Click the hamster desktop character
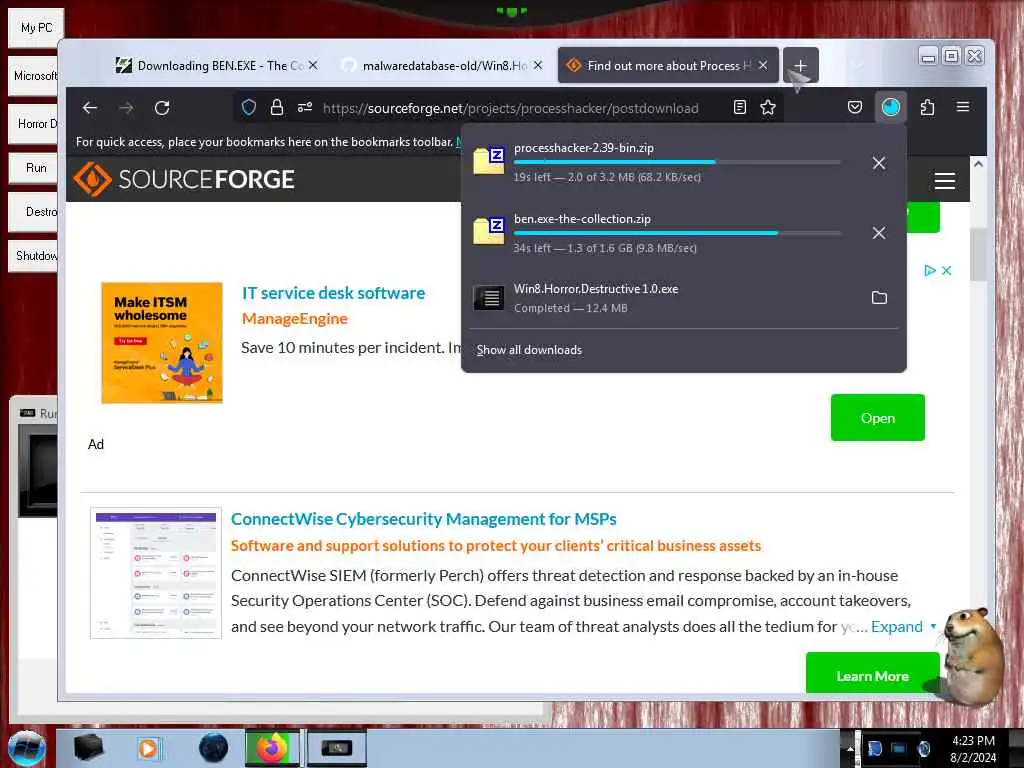Image resolution: width=1024 pixels, height=768 pixels. tap(973, 658)
